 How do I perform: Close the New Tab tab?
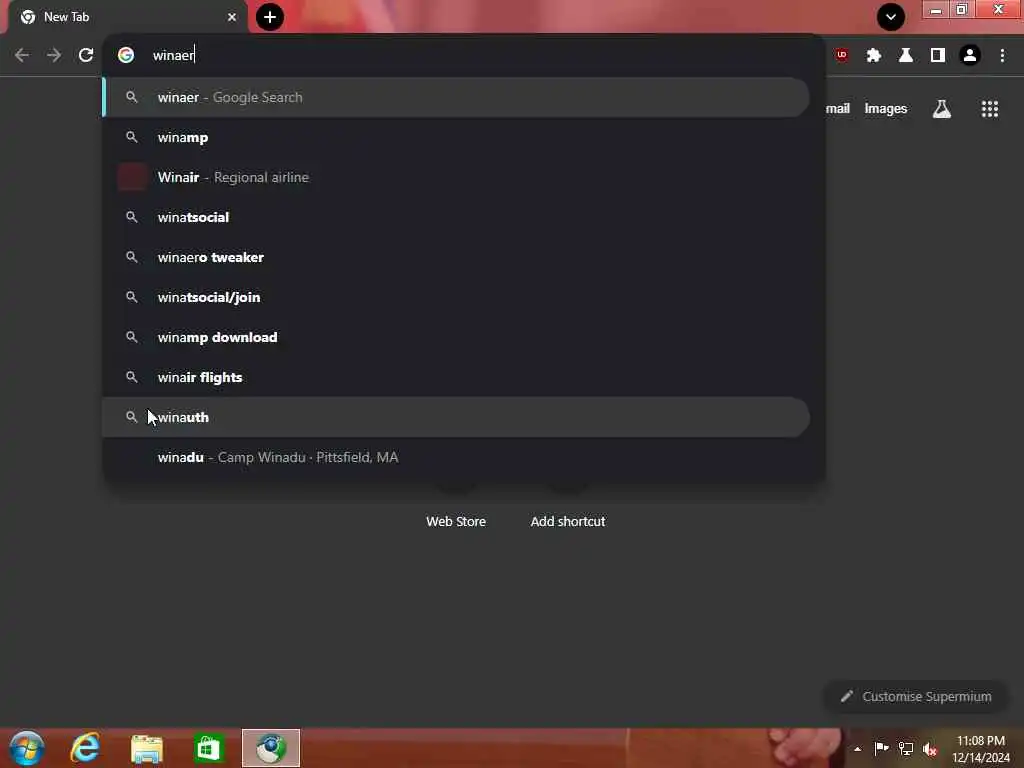pos(232,17)
